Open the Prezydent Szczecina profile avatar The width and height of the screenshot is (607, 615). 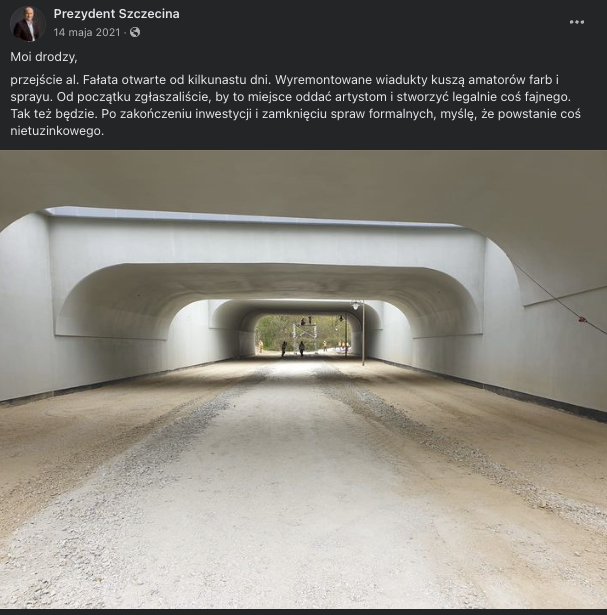click(x=27, y=24)
